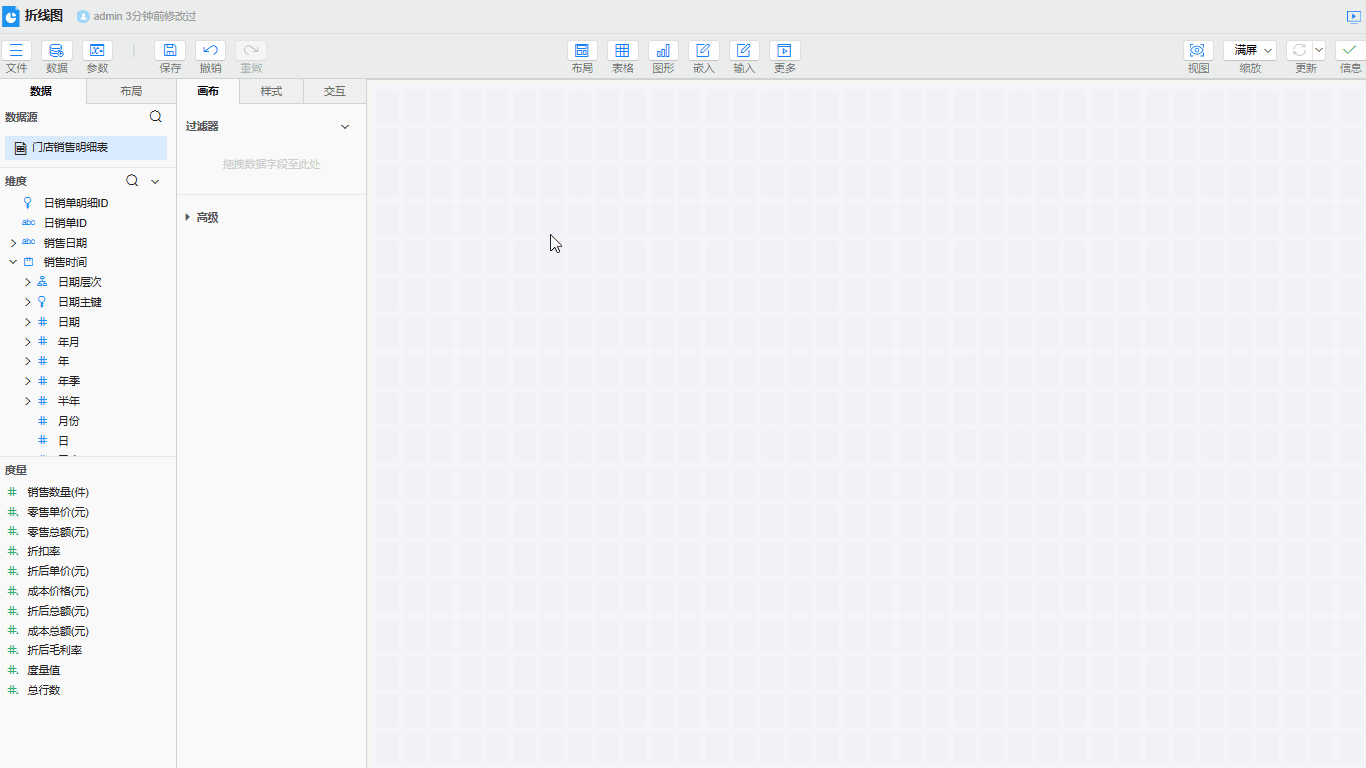Search the data source with magnifier icon

coord(155,117)
